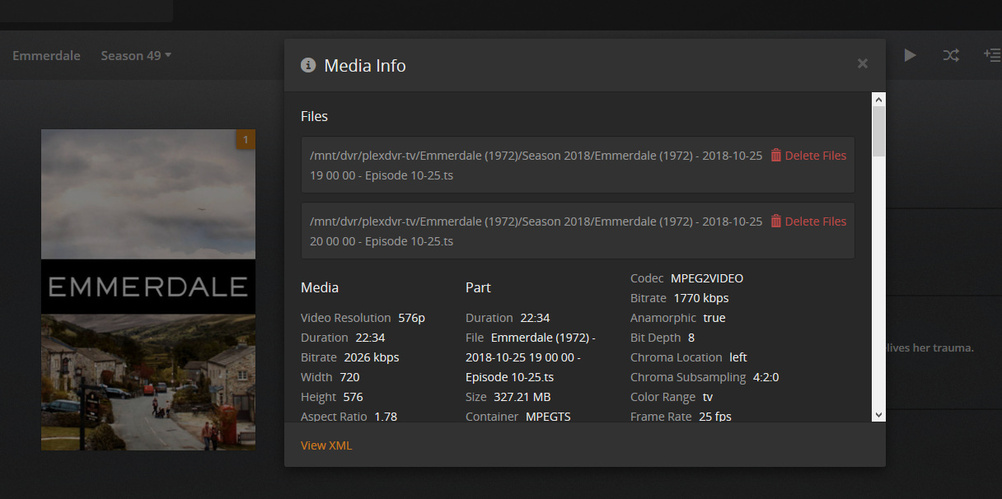The height and width of the screenshot is (499, 1002).
Task: Click the Media Info scrollbar thumb
Action: 879,131
